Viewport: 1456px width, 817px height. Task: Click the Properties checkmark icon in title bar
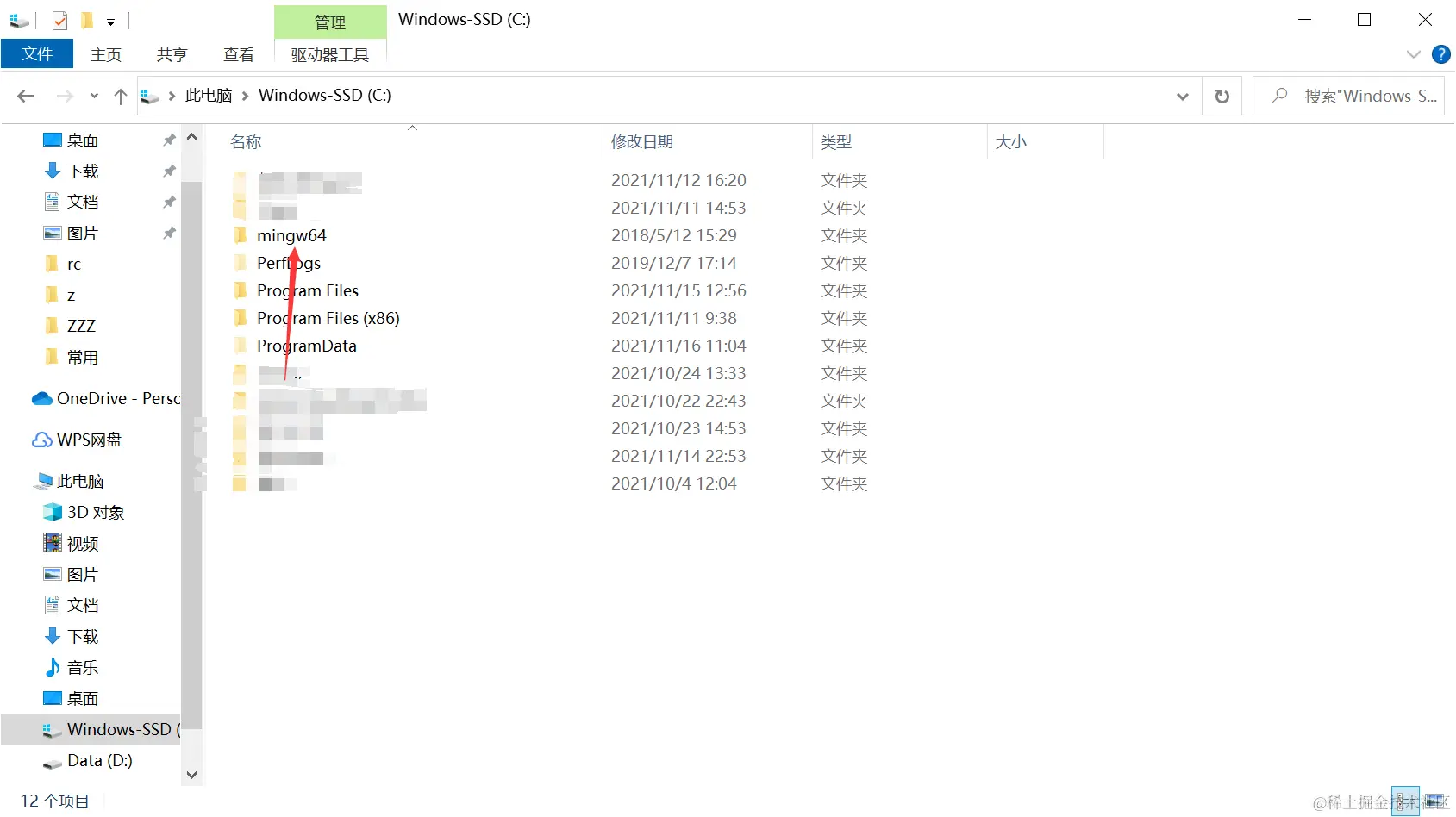59,20
